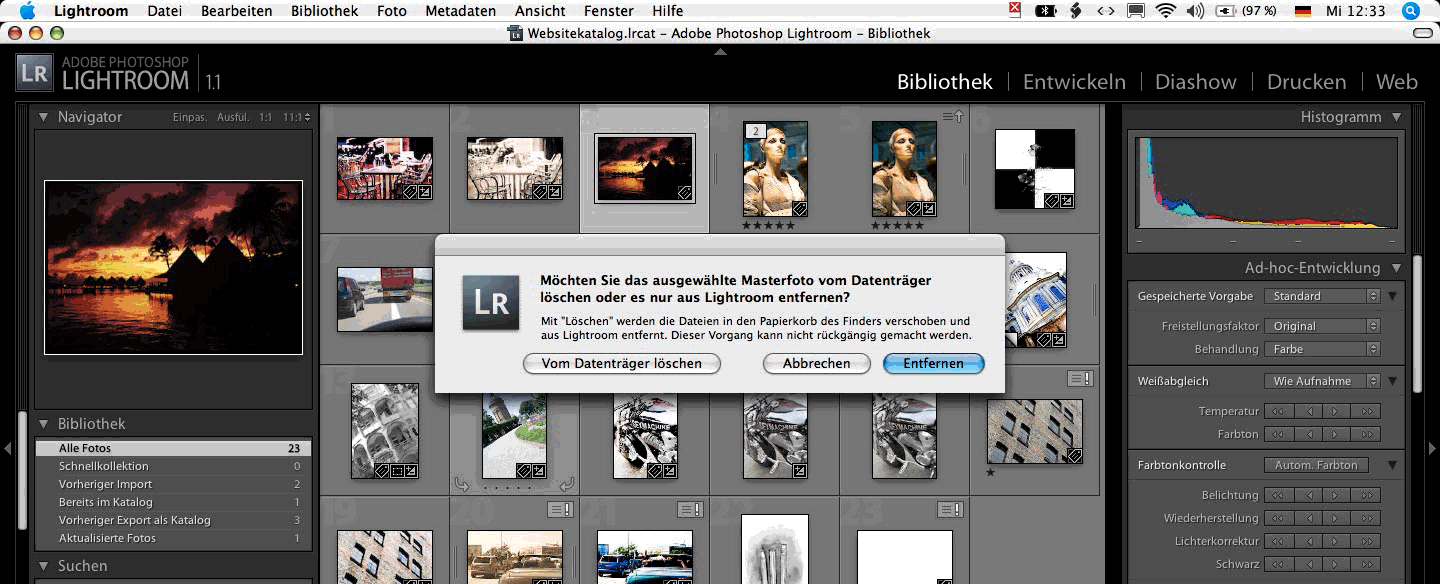Click the Autom. Farbton button
This screenshot has width=1440, height=584.
pyautogui.click(x=1316, y=465)
